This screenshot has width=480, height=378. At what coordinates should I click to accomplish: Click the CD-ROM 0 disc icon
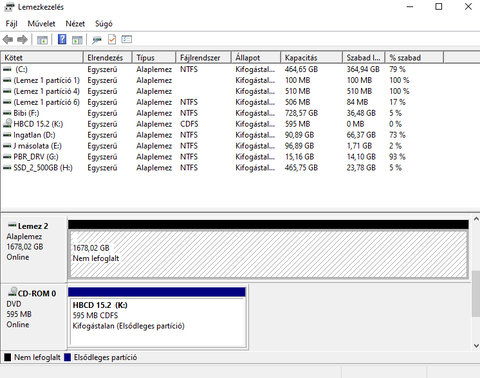pos(12,292)
